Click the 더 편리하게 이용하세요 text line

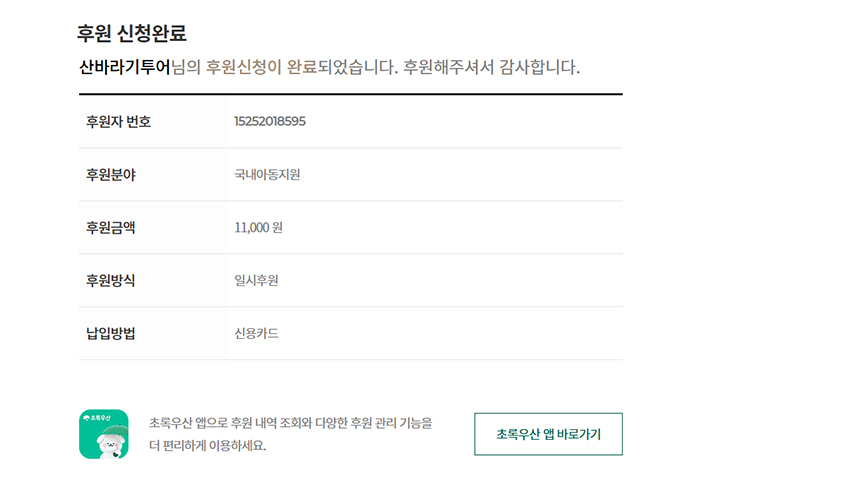click(208, 446)
